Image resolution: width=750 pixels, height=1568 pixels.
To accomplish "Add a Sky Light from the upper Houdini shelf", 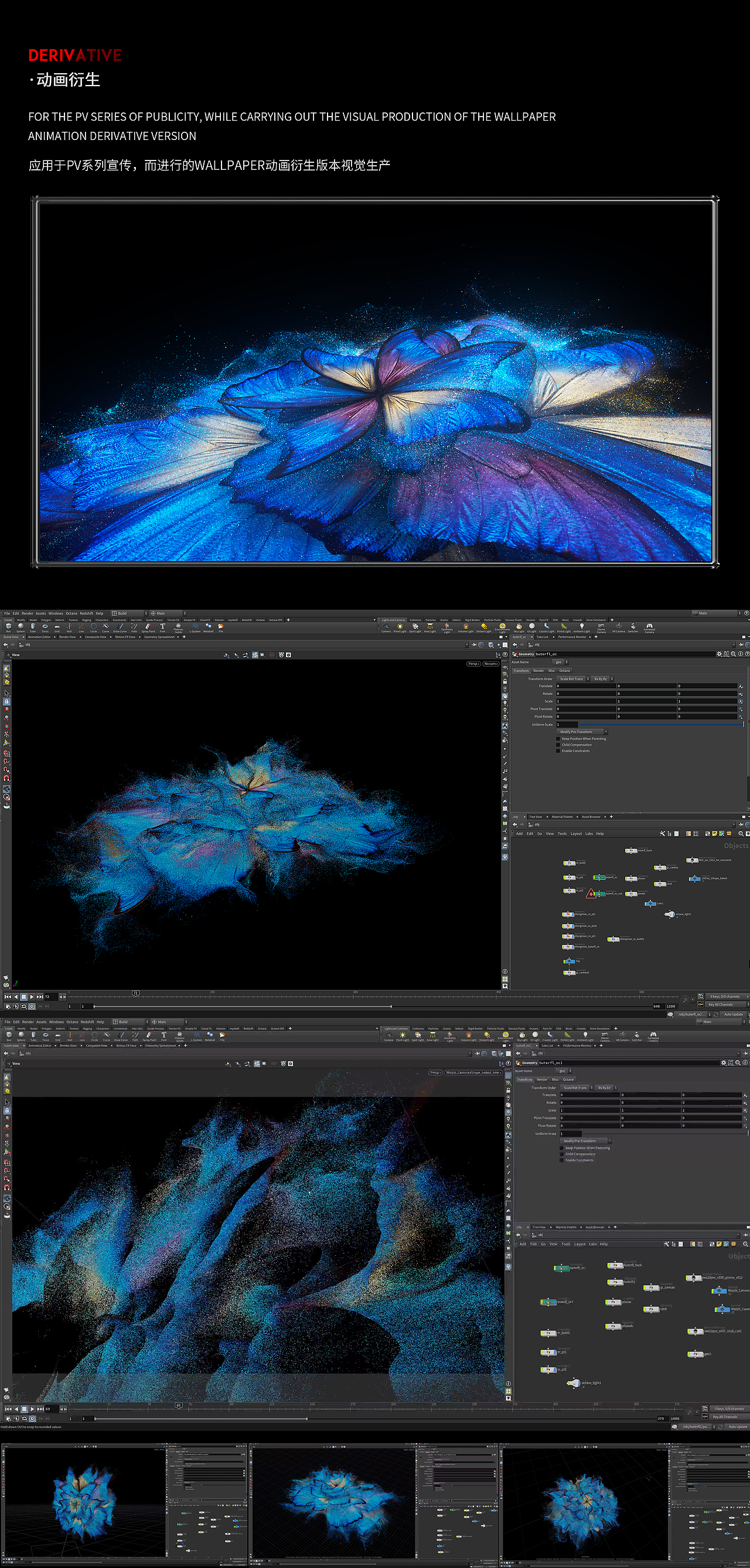I will click(x=519, y=627).
